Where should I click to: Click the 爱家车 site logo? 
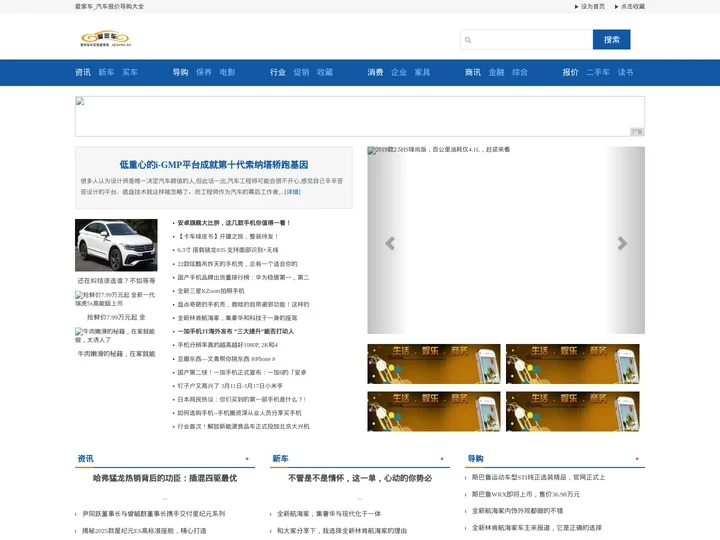tap(106, 39)
